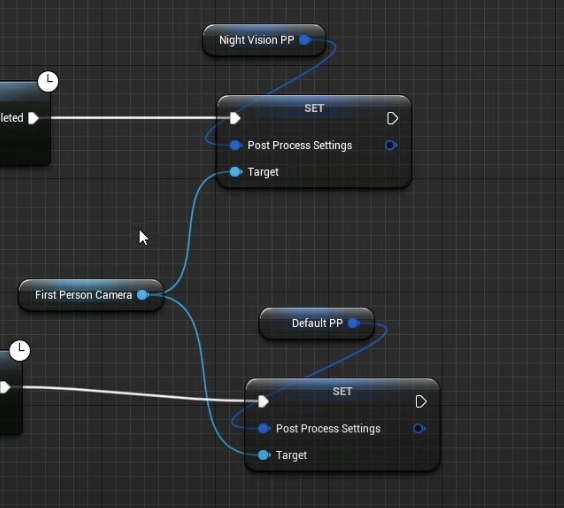Click lower Post Process Settings output pin
Viewport: 564px width, 508px height.
point(419,428)
